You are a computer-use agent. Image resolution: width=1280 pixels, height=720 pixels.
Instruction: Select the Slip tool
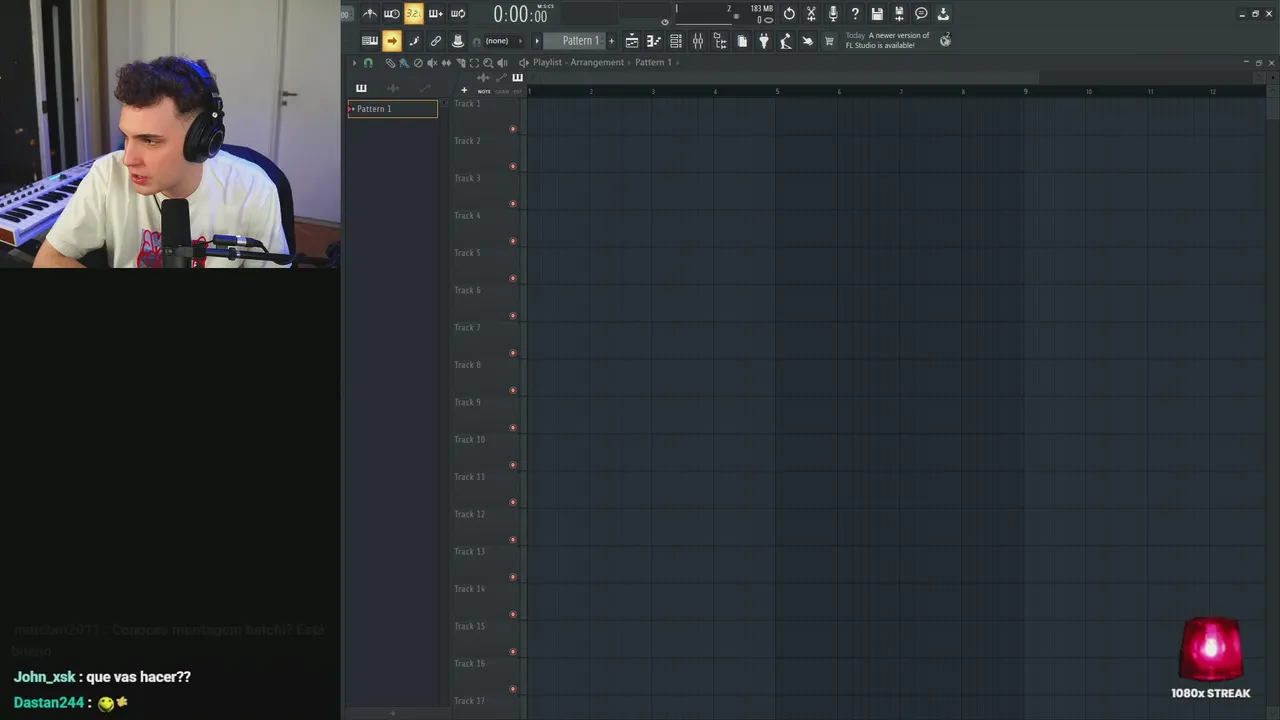tap(446, 63)
